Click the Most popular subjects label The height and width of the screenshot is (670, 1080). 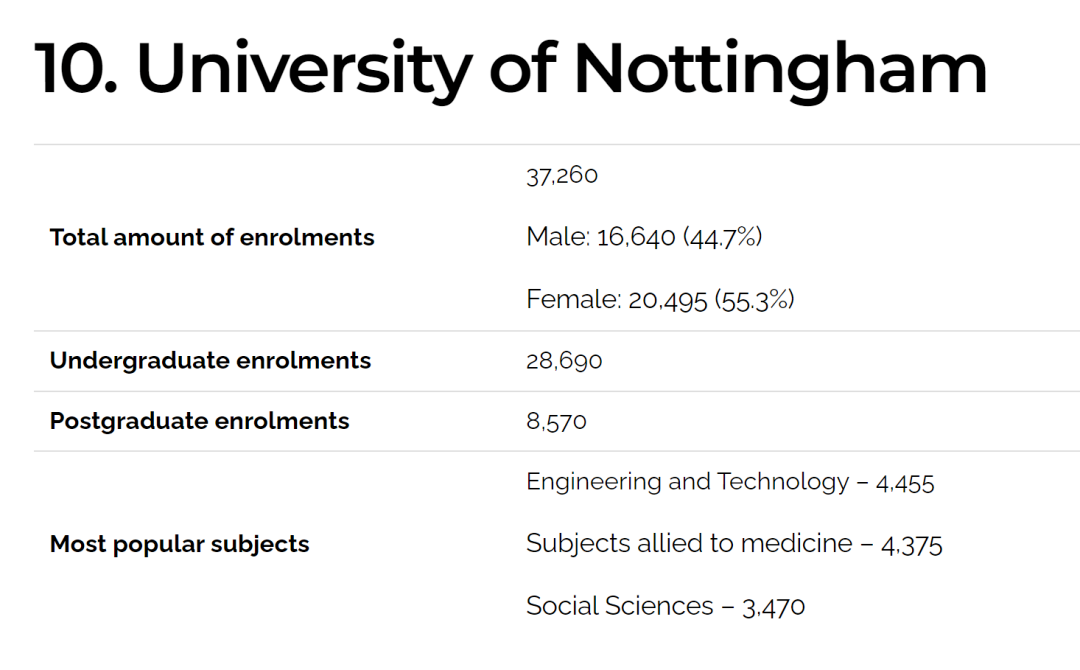pos(180,545)
